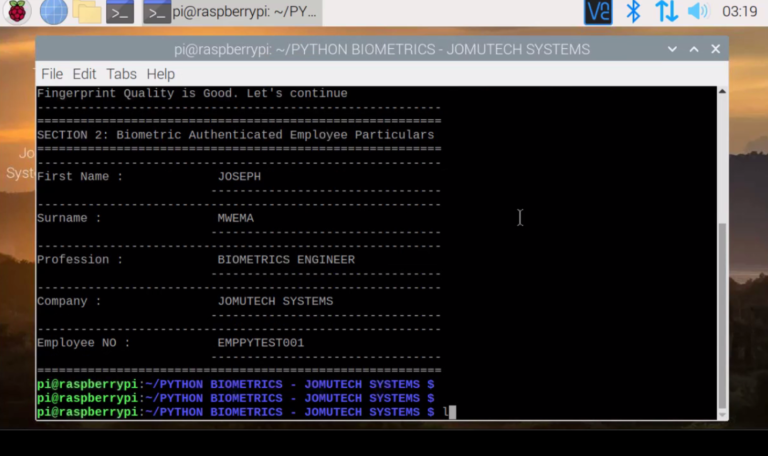Click the 'Surname :' label
Image resolution: width=768 pixels, height=456 pixels.
click(x=69, y=218)
